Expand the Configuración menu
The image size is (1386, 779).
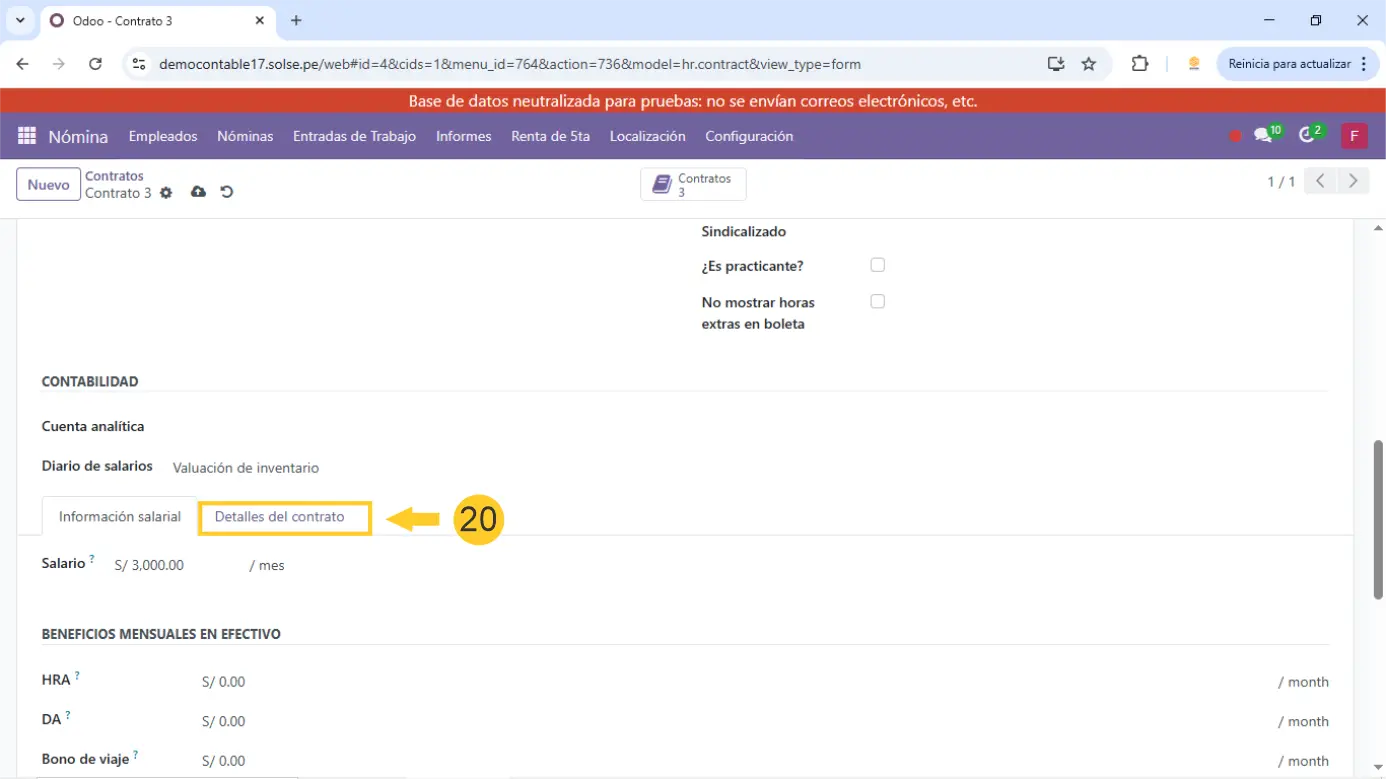[x=748, y=136]
